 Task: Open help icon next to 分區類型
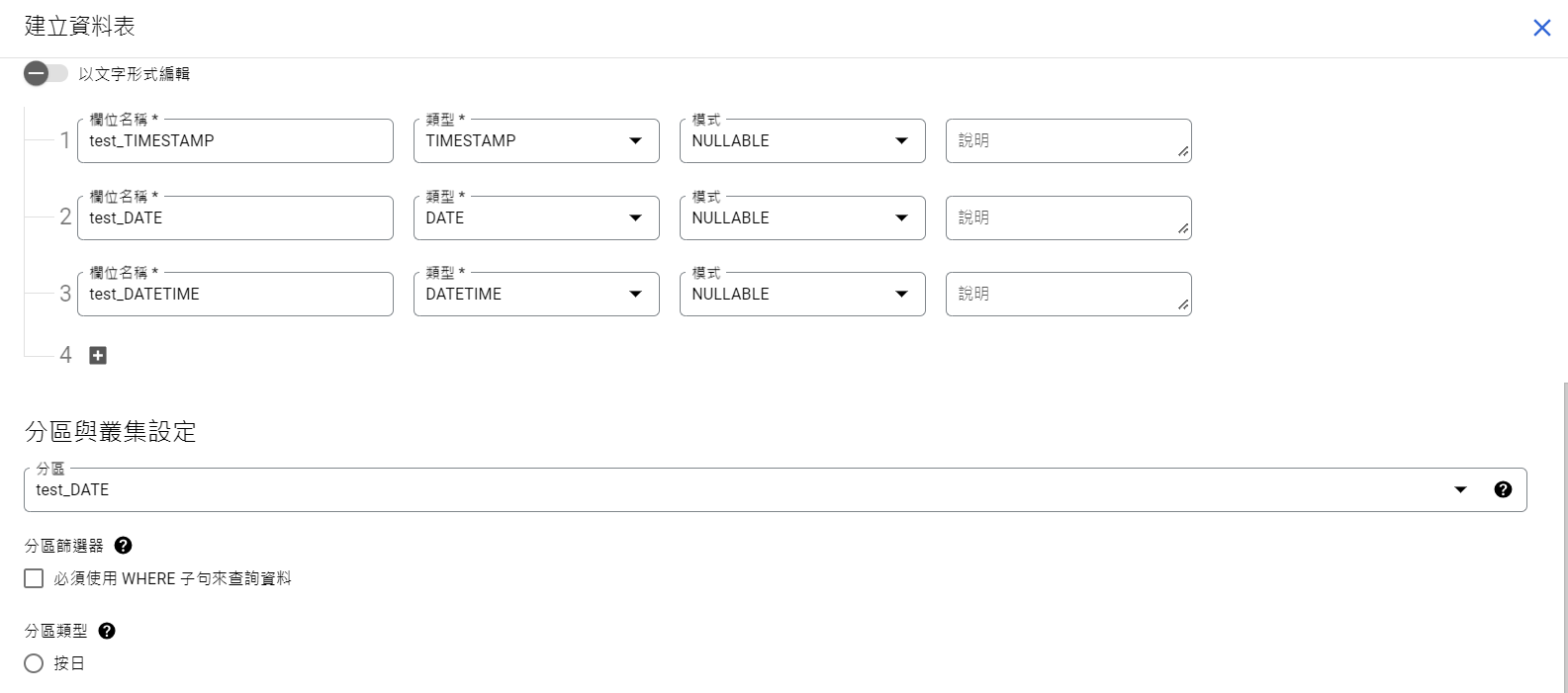(x=107, y=631)
